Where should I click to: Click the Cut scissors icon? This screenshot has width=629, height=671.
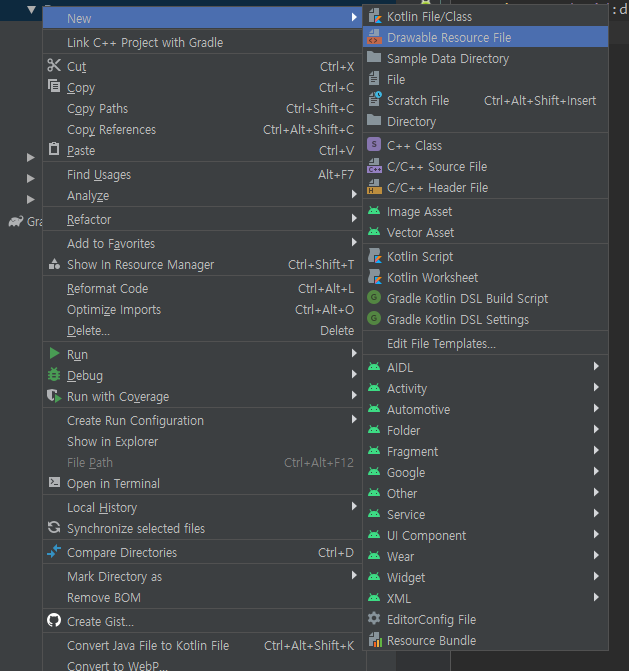click(x=54, y=65)
